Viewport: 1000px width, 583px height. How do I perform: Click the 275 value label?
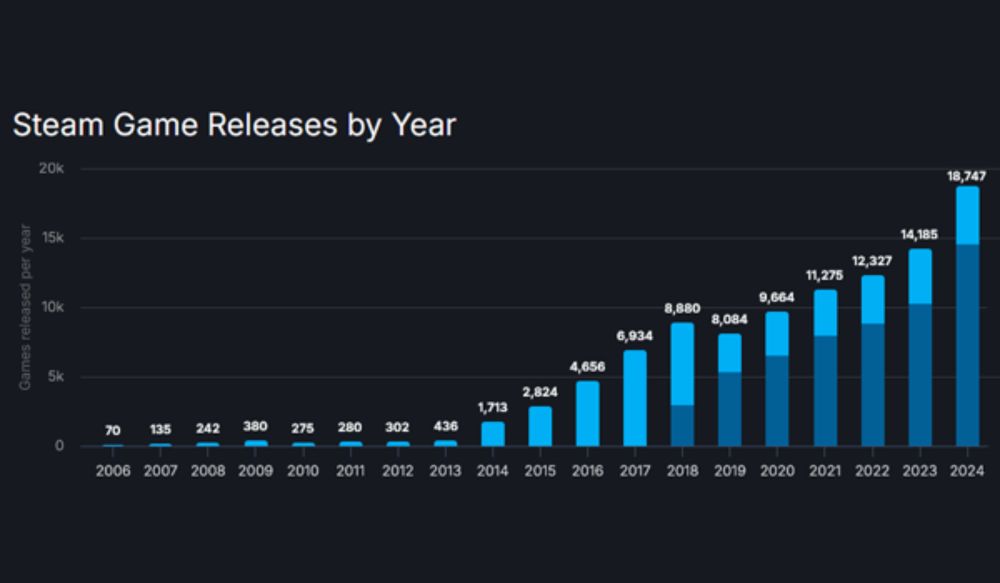pos(302,429)
